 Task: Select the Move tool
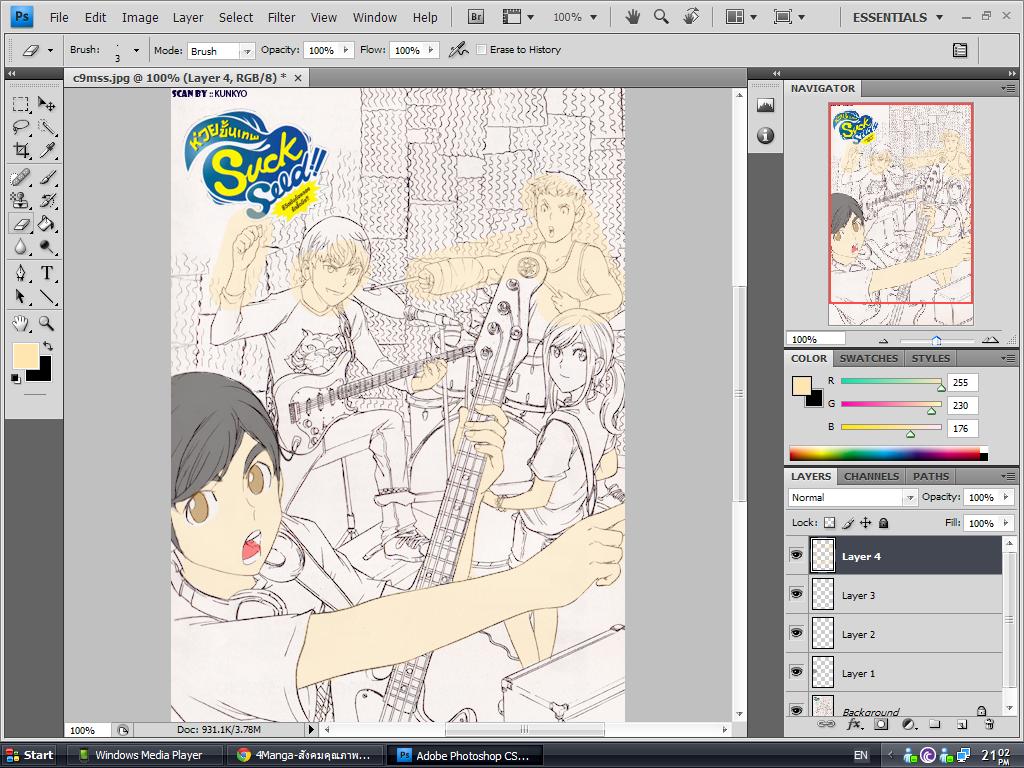point(46,104)
